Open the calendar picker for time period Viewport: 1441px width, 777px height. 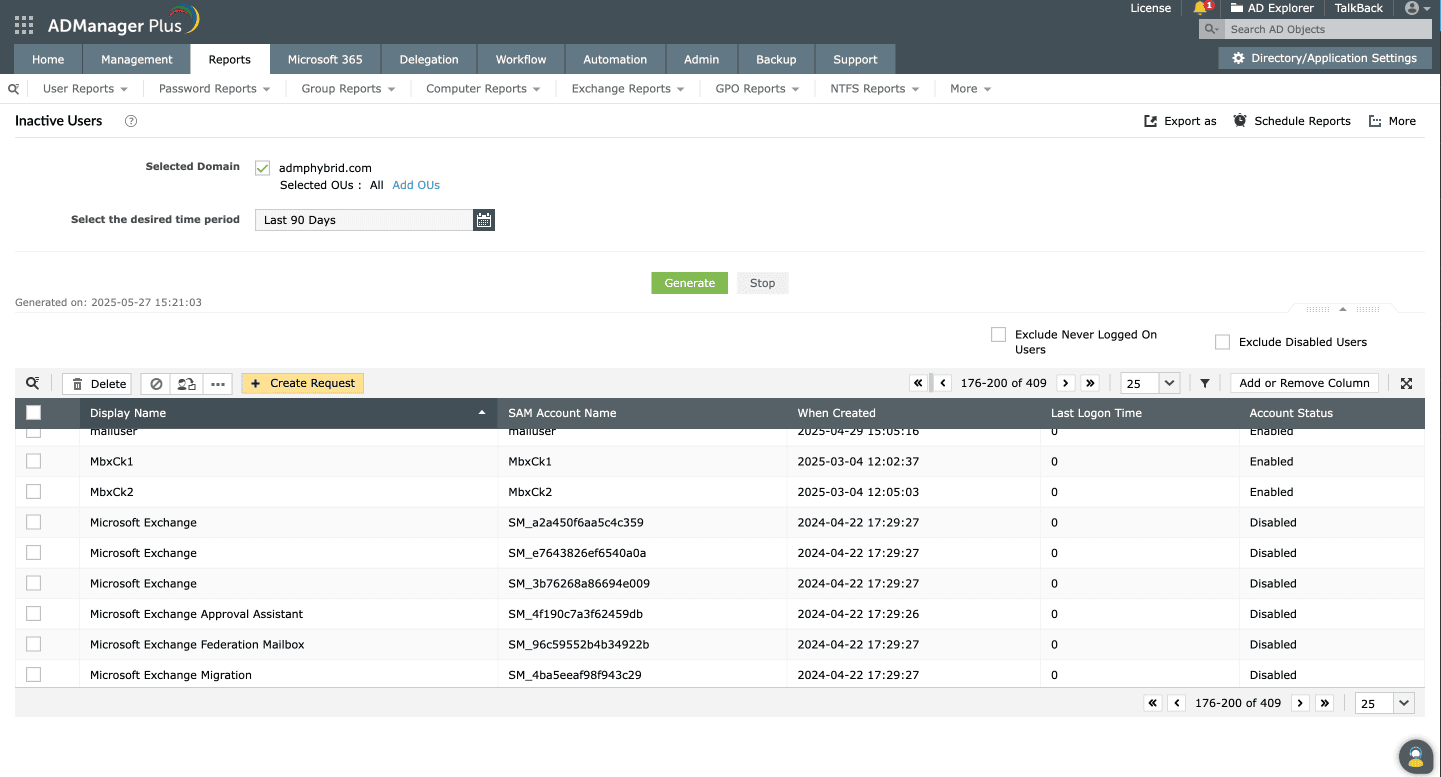tap(484, 220)
